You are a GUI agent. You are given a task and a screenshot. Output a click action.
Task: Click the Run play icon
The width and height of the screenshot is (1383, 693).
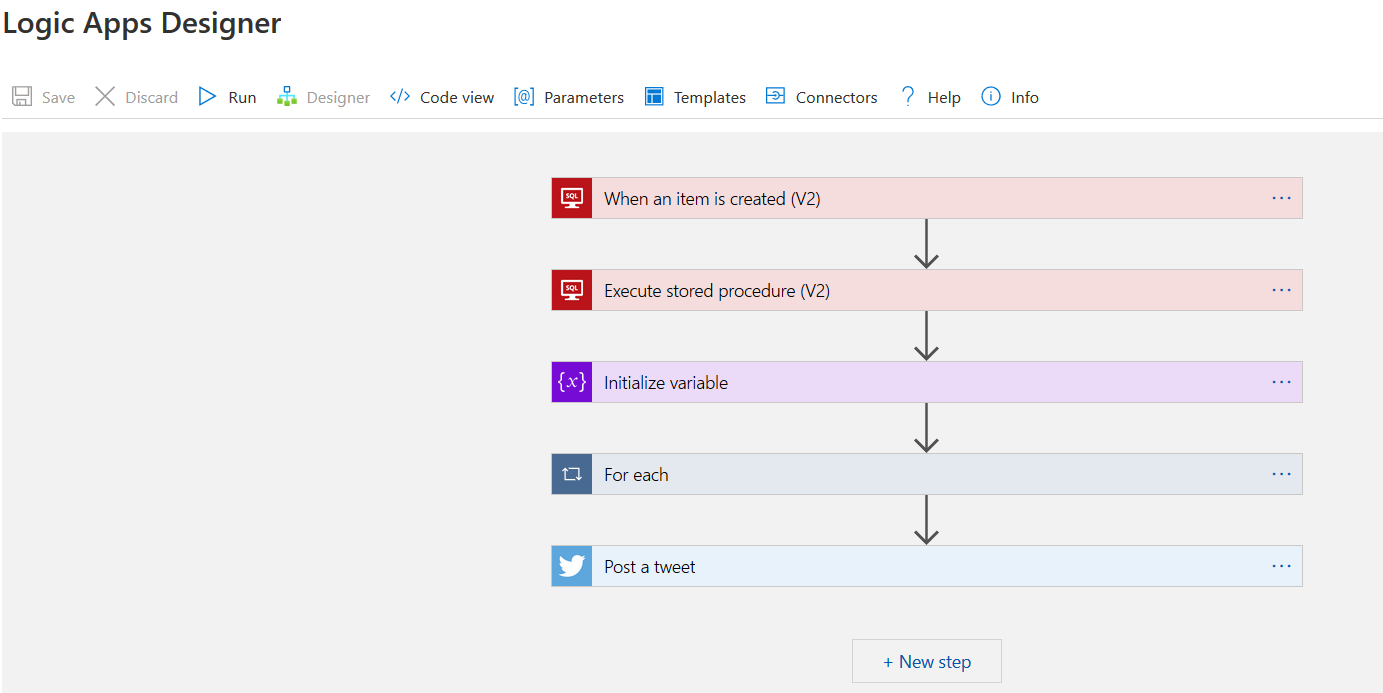click(x=207, y=97)
